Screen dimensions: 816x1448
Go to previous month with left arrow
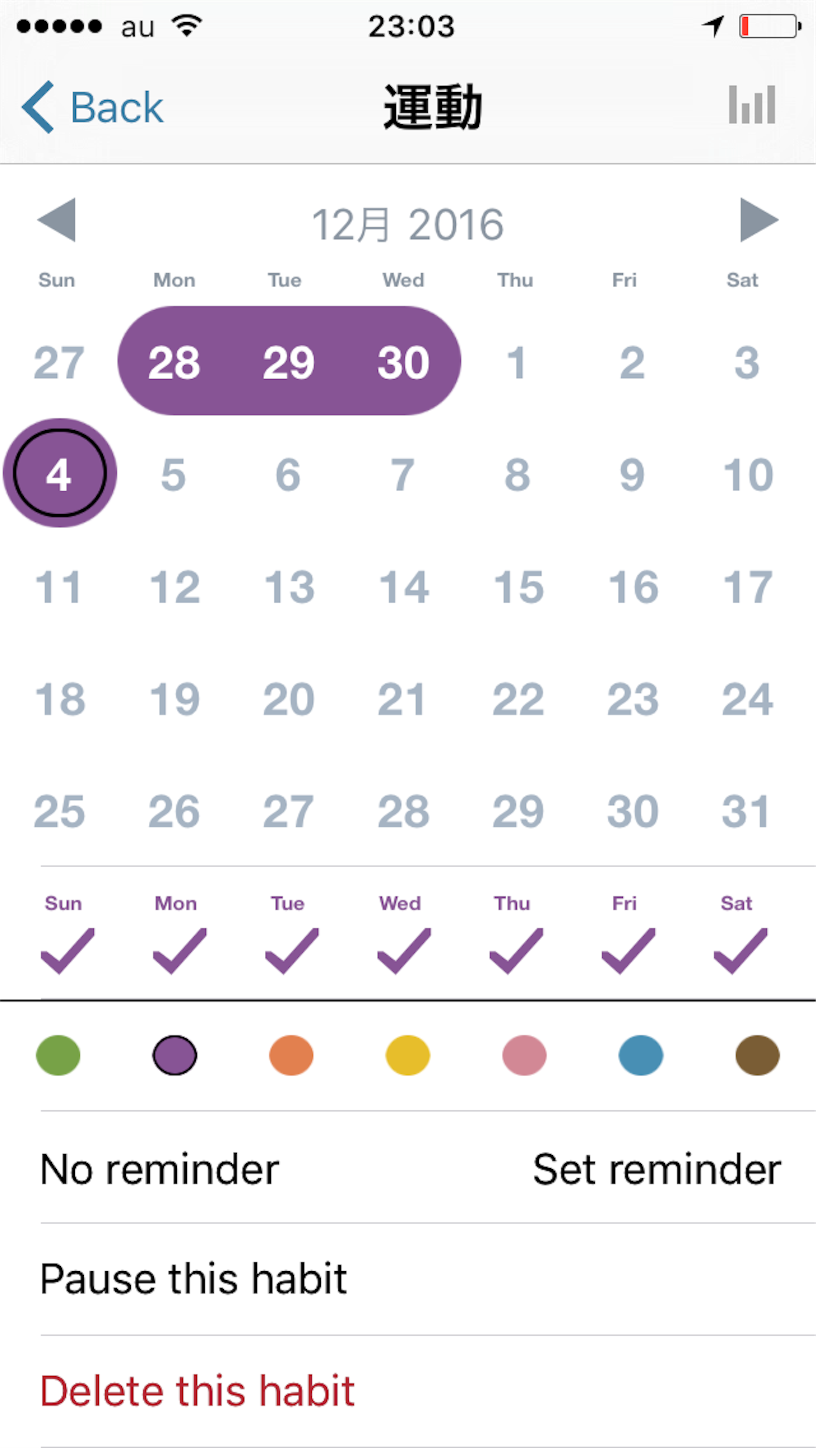point(56,220)
